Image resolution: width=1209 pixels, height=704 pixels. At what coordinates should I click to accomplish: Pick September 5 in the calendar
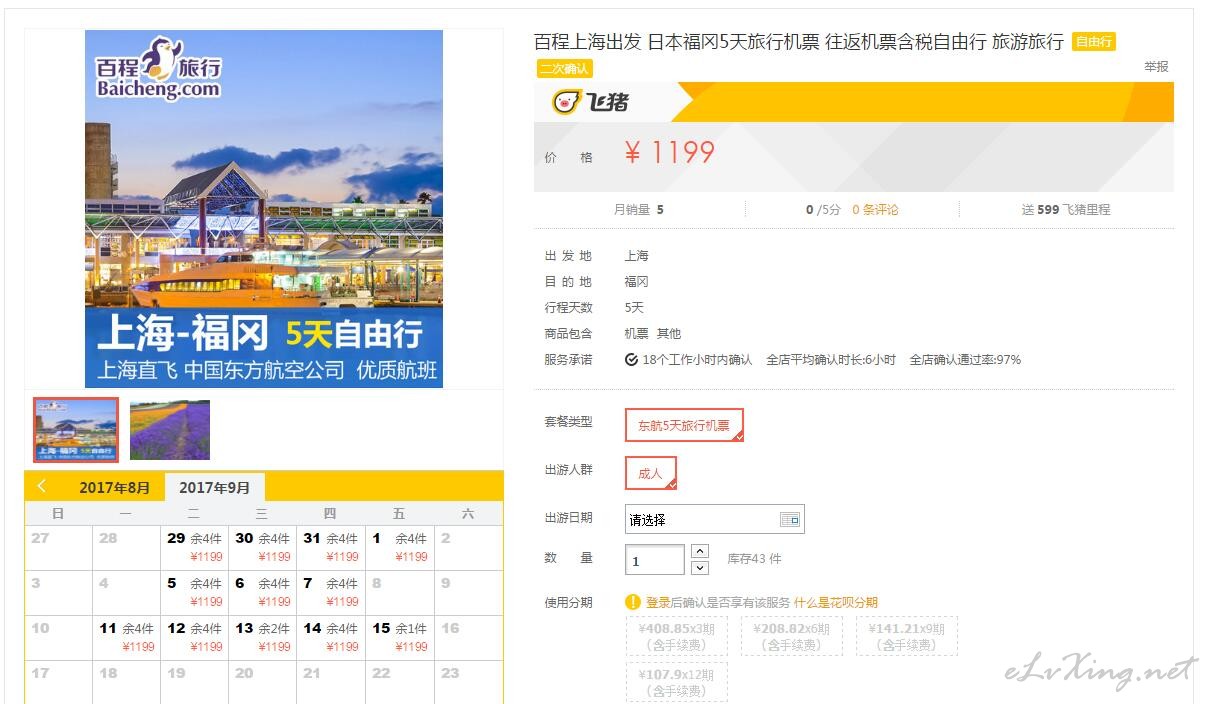click(194, 592)
